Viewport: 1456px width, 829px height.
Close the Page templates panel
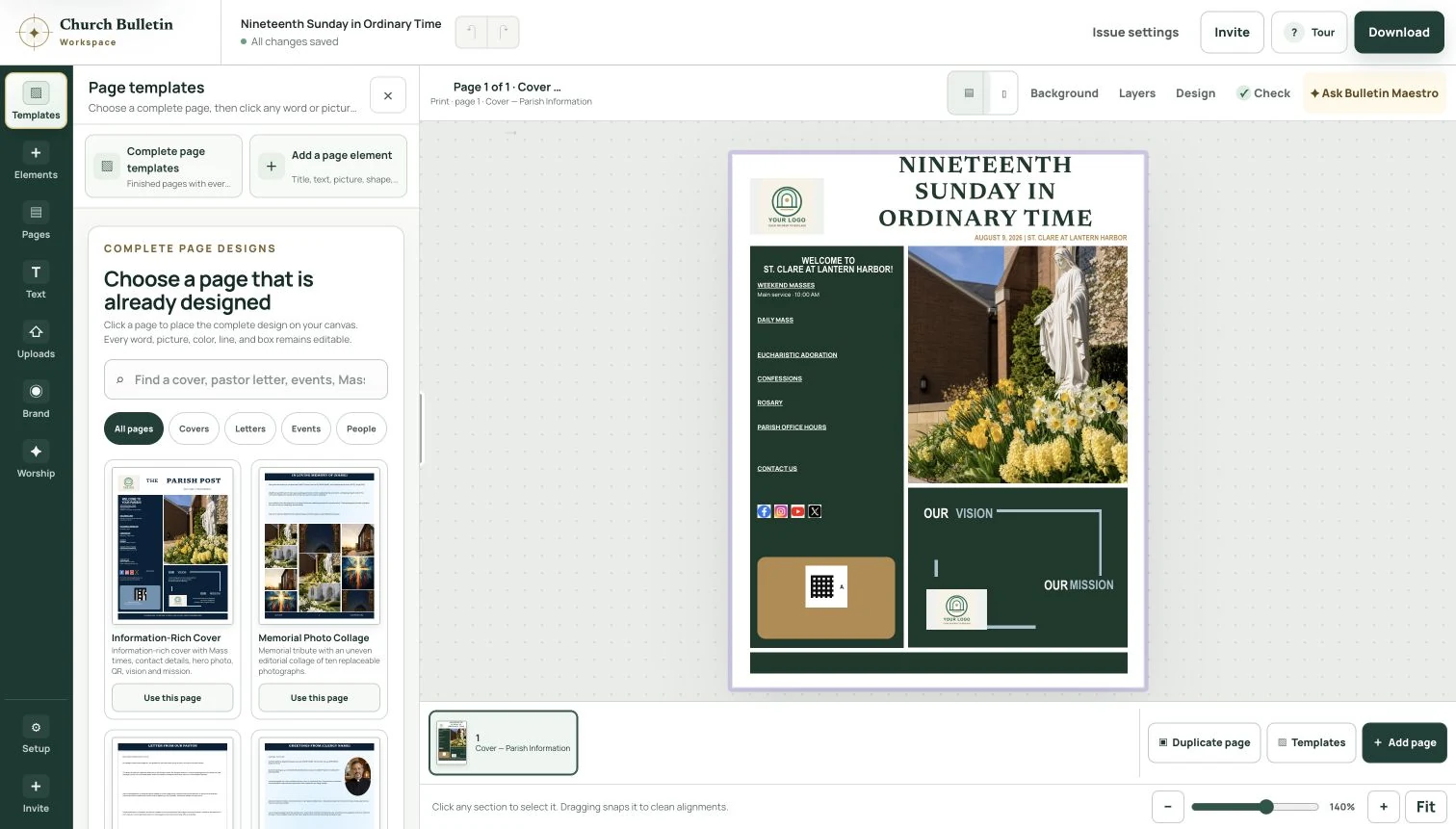click(388, 95)
